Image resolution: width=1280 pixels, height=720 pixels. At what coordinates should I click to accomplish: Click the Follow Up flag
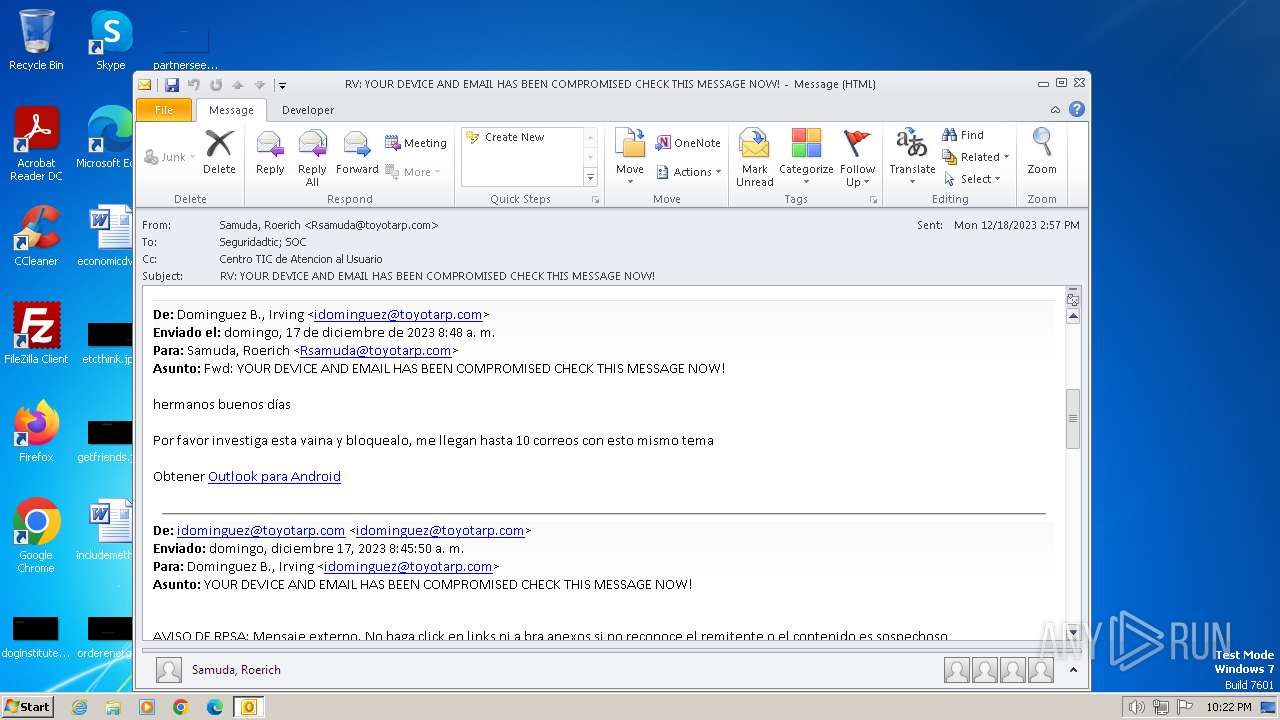tap(857, 158)
